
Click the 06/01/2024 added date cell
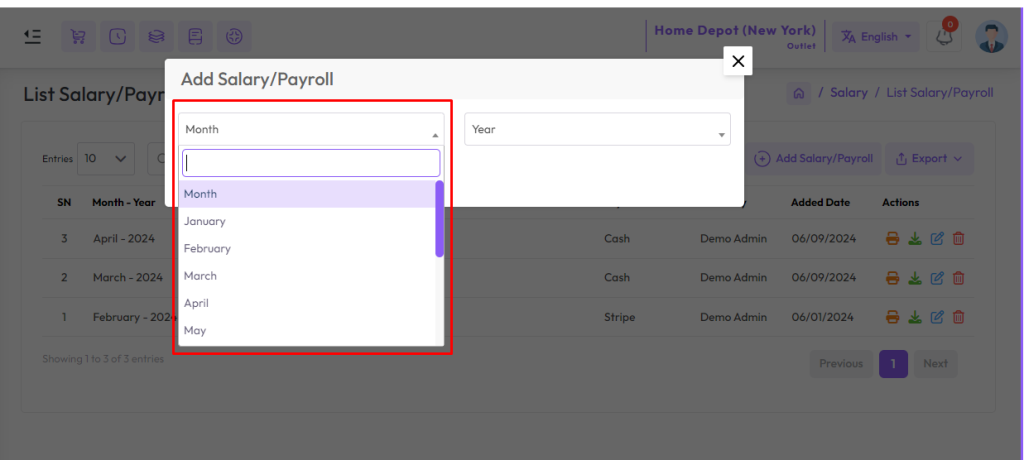(823, 318)
